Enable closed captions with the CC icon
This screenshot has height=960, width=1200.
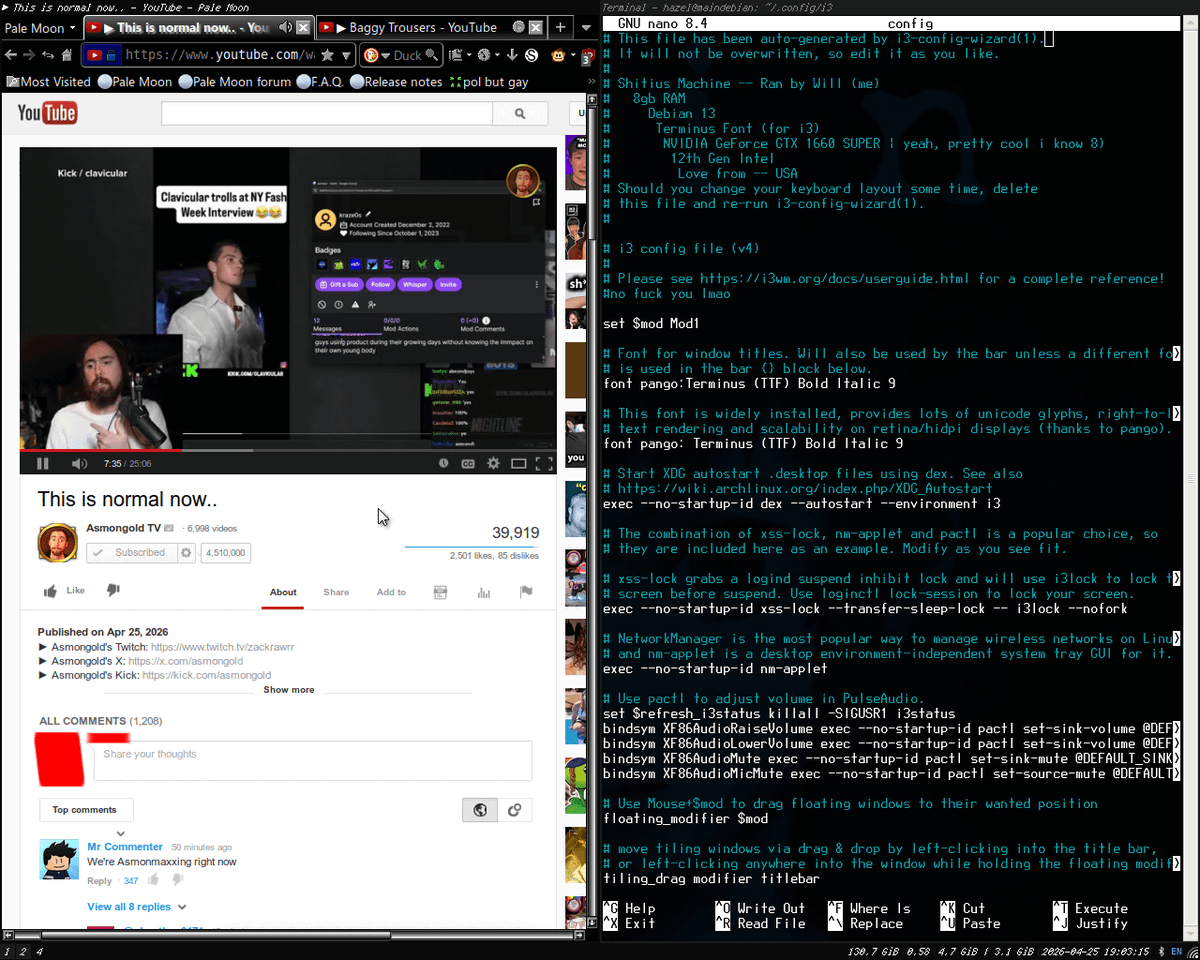pos(467,463)
